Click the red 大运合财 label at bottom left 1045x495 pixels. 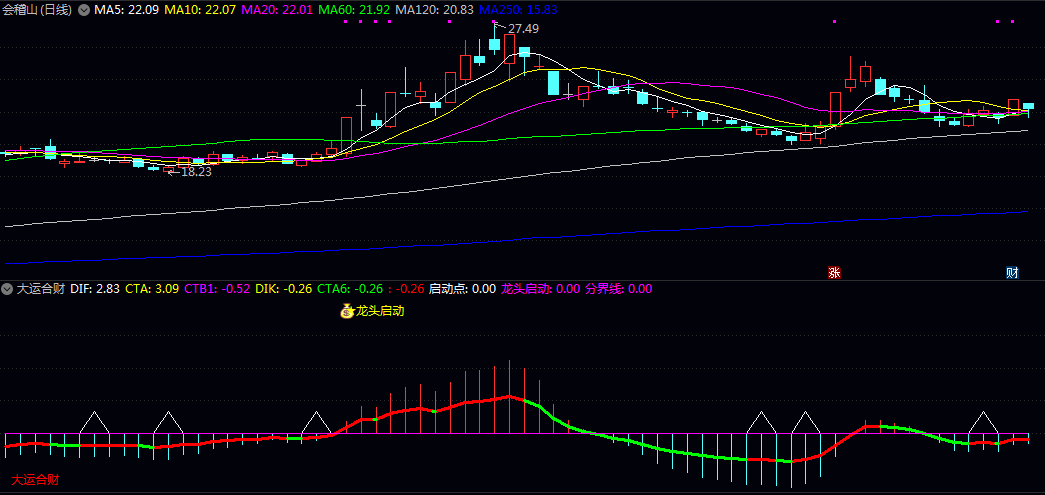click(35, 480)
